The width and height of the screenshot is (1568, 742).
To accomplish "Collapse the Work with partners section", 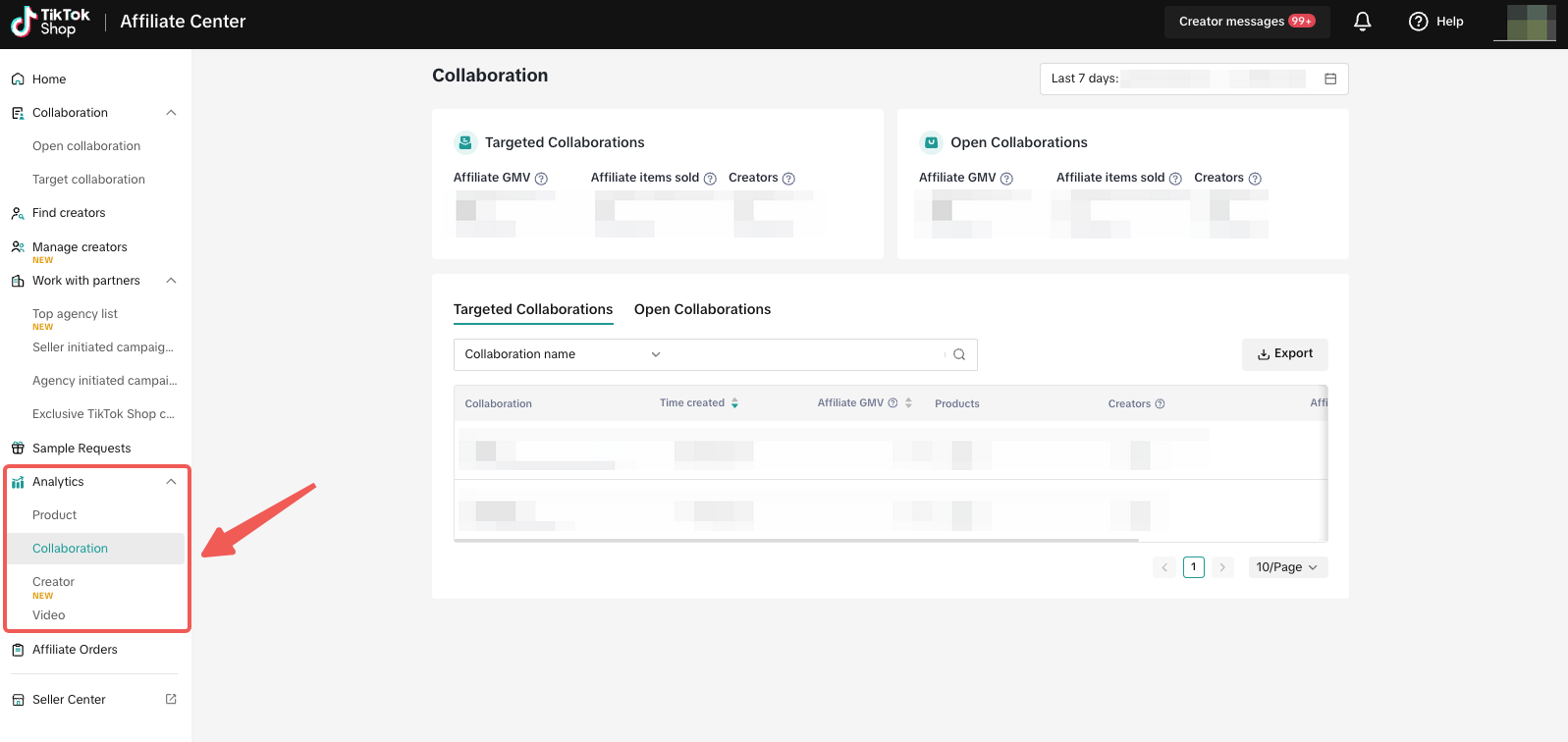I will click(171, 281).
